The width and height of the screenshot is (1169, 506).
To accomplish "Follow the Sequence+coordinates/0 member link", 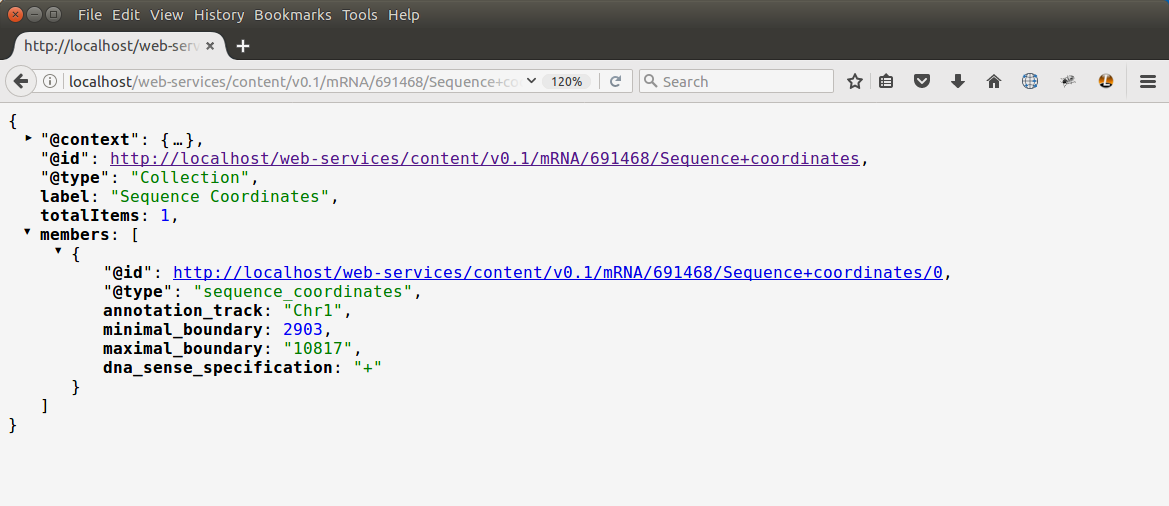I will 557,272.
